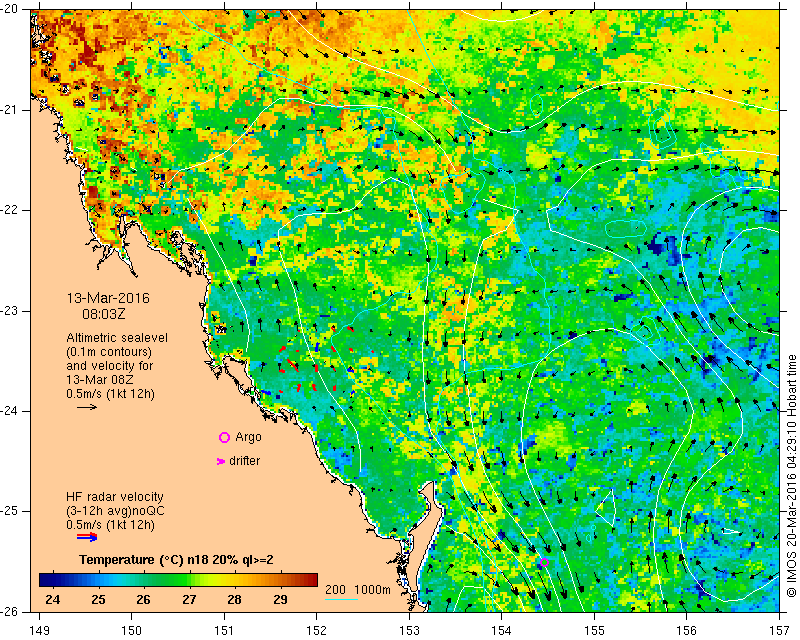Click the 'Altimetric sealevel' text

click(x=117, y=338)
